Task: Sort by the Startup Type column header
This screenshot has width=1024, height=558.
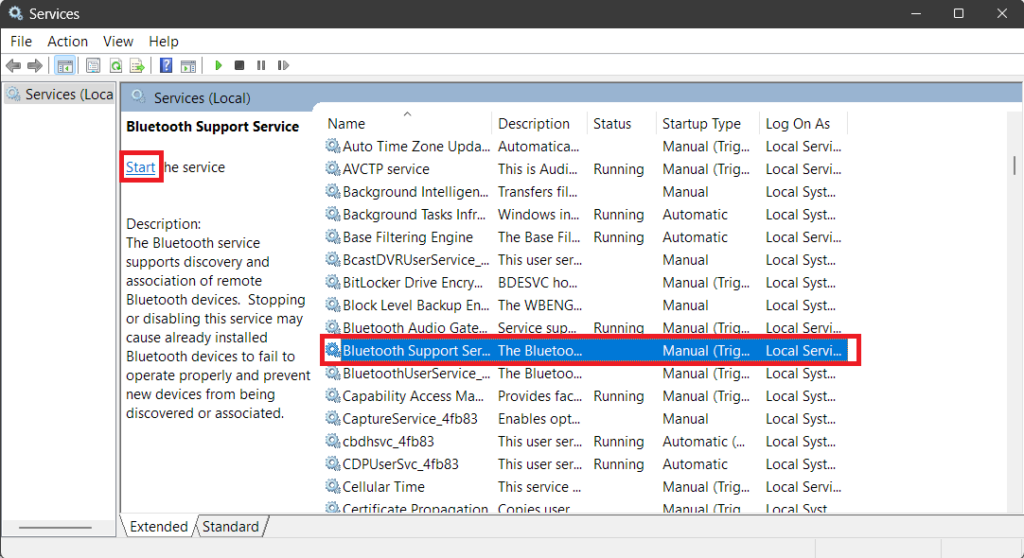Action: click(701, 124)
